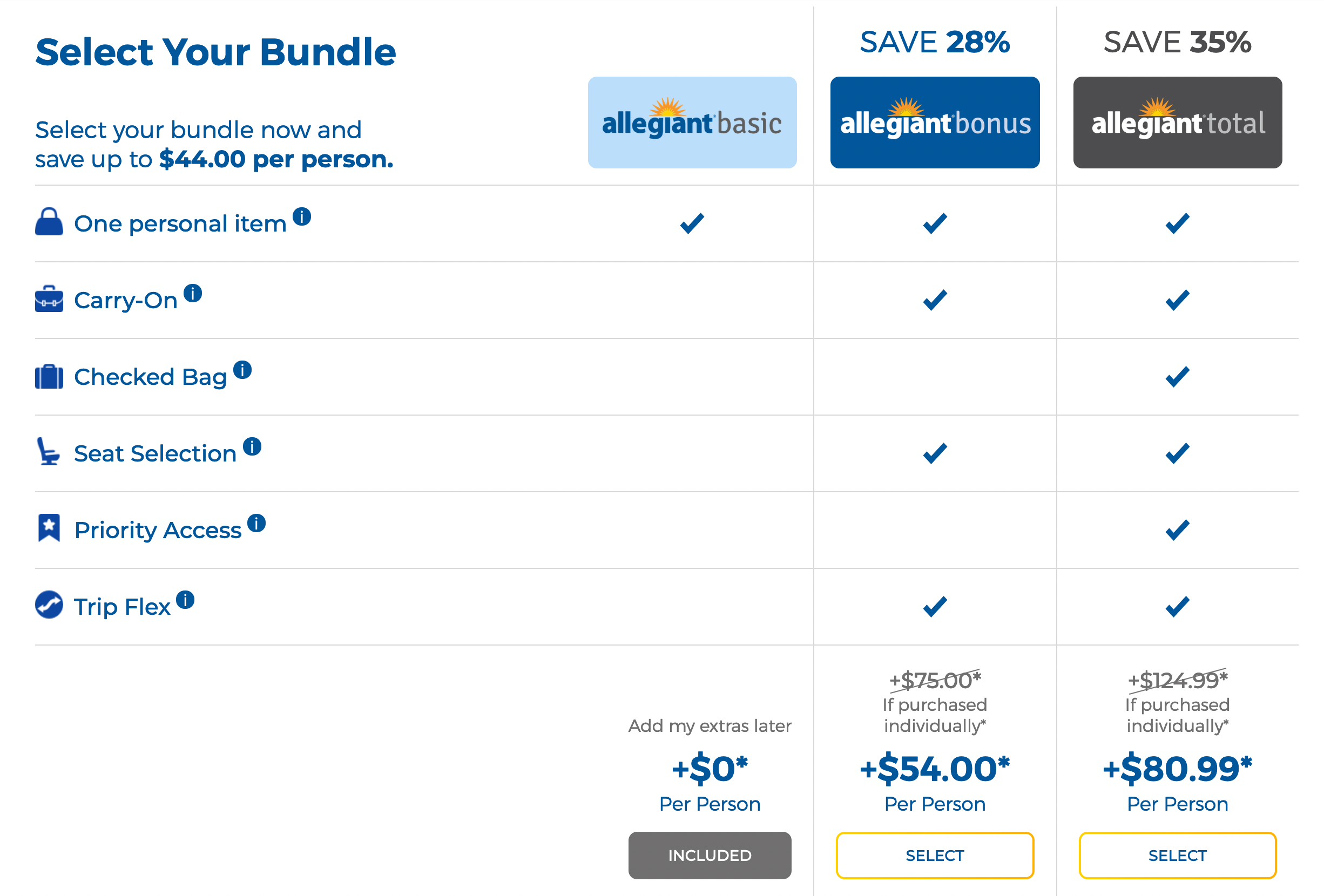Click the personal item handbag icon
Viewport: 1324px width, 896px height.
(49, 222)
